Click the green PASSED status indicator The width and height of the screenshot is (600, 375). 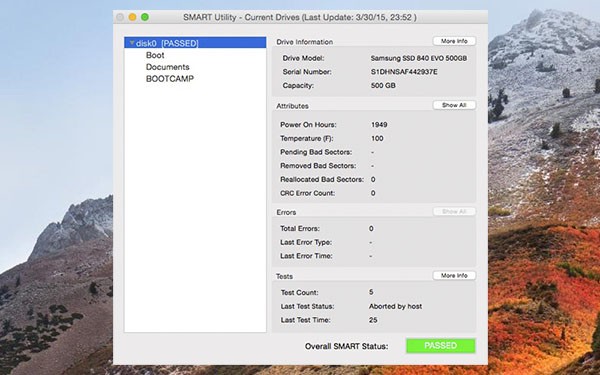pyautogui.click(x=441, y=346)
